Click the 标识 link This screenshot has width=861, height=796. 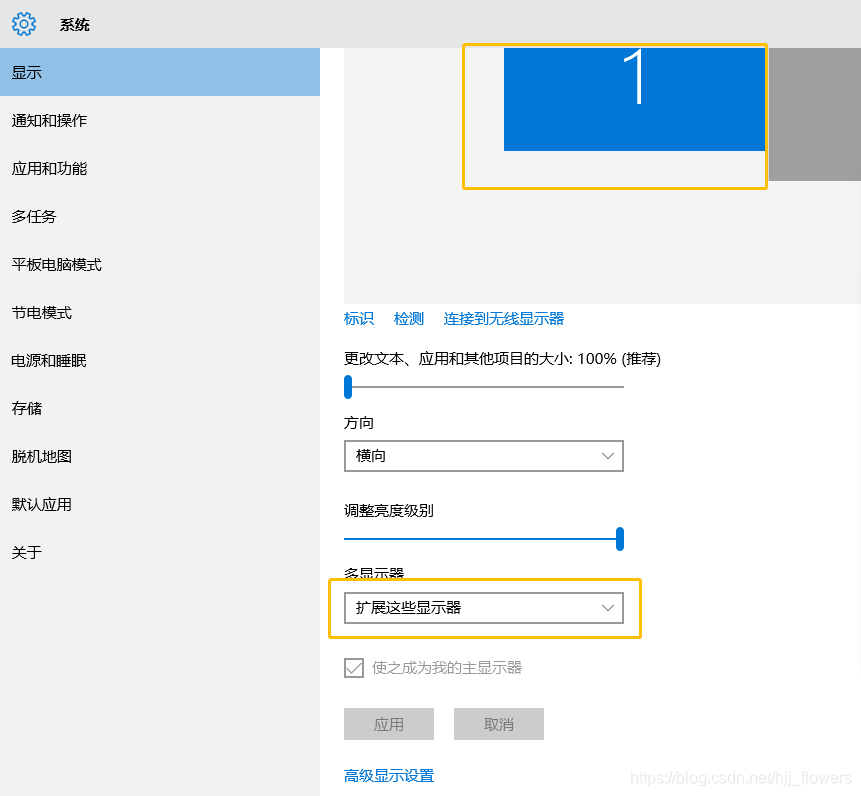click(x=359, y=318)
